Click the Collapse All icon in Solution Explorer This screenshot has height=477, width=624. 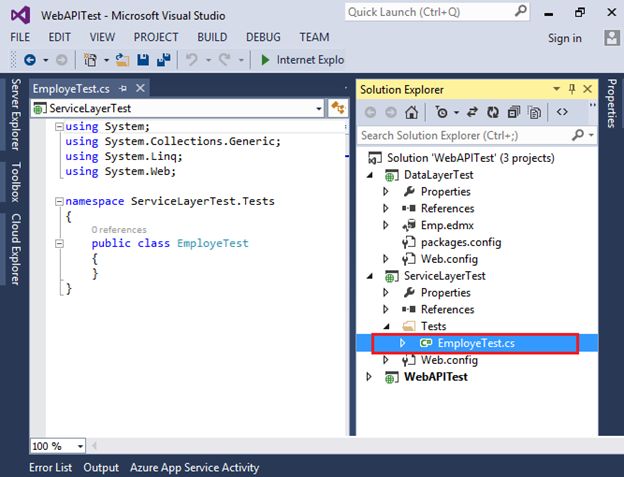tap(514, 113)
